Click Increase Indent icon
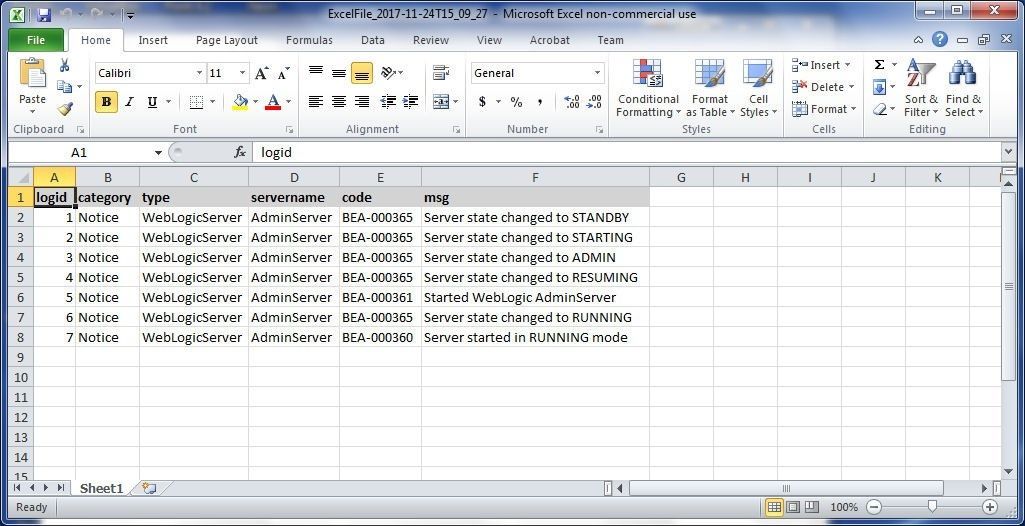The width and height of the screenshot is (1025, 526). tap(411, 101)
